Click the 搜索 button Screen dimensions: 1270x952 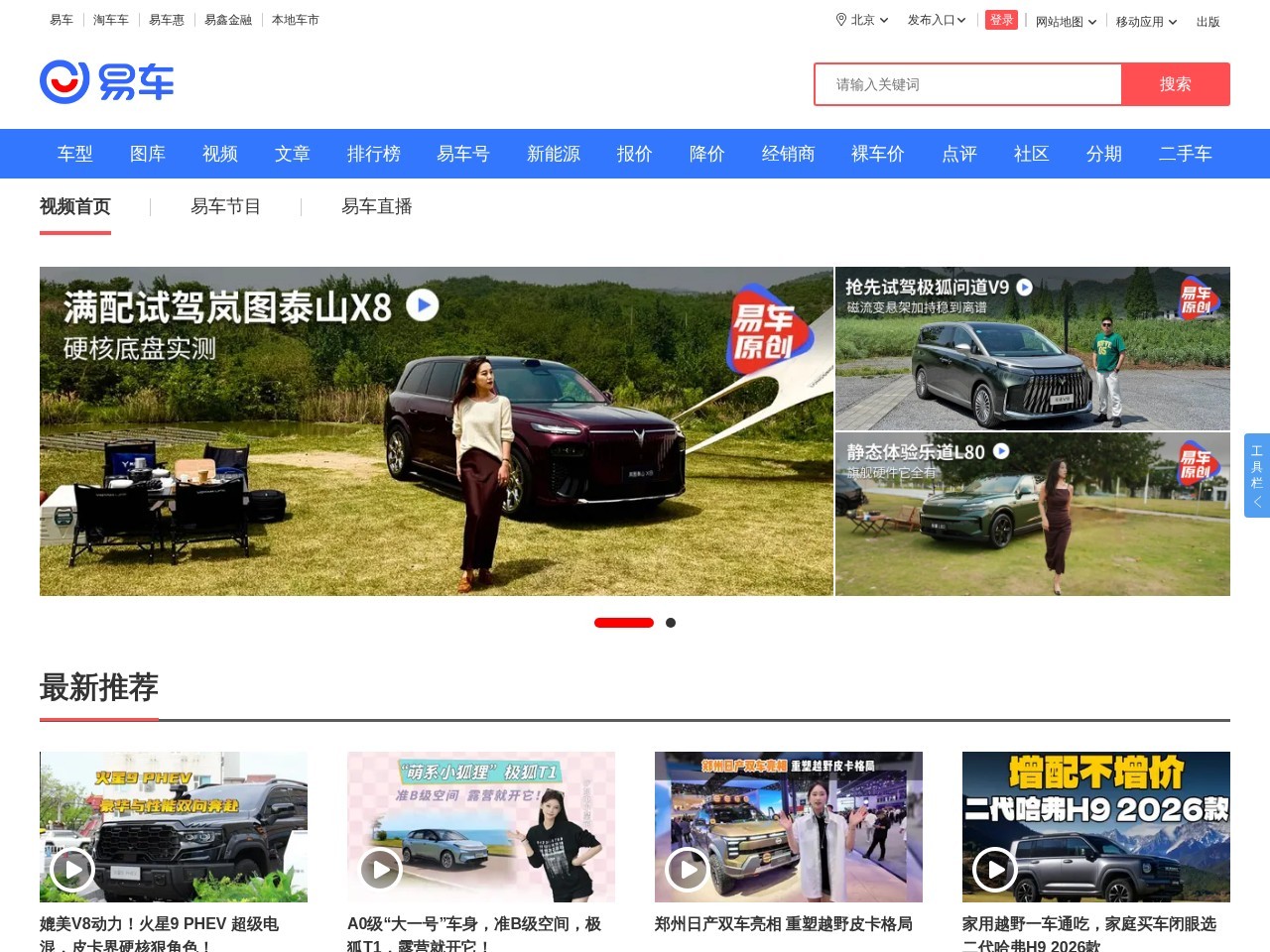[1176, 84]
